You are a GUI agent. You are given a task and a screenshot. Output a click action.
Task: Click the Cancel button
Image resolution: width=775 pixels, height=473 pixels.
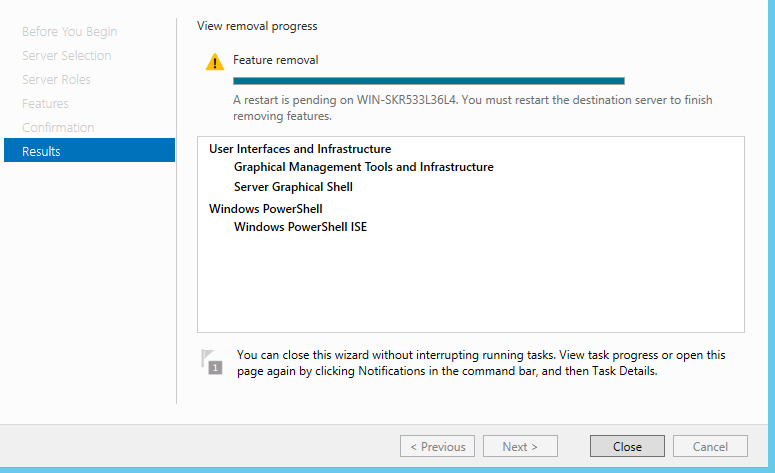710,446
